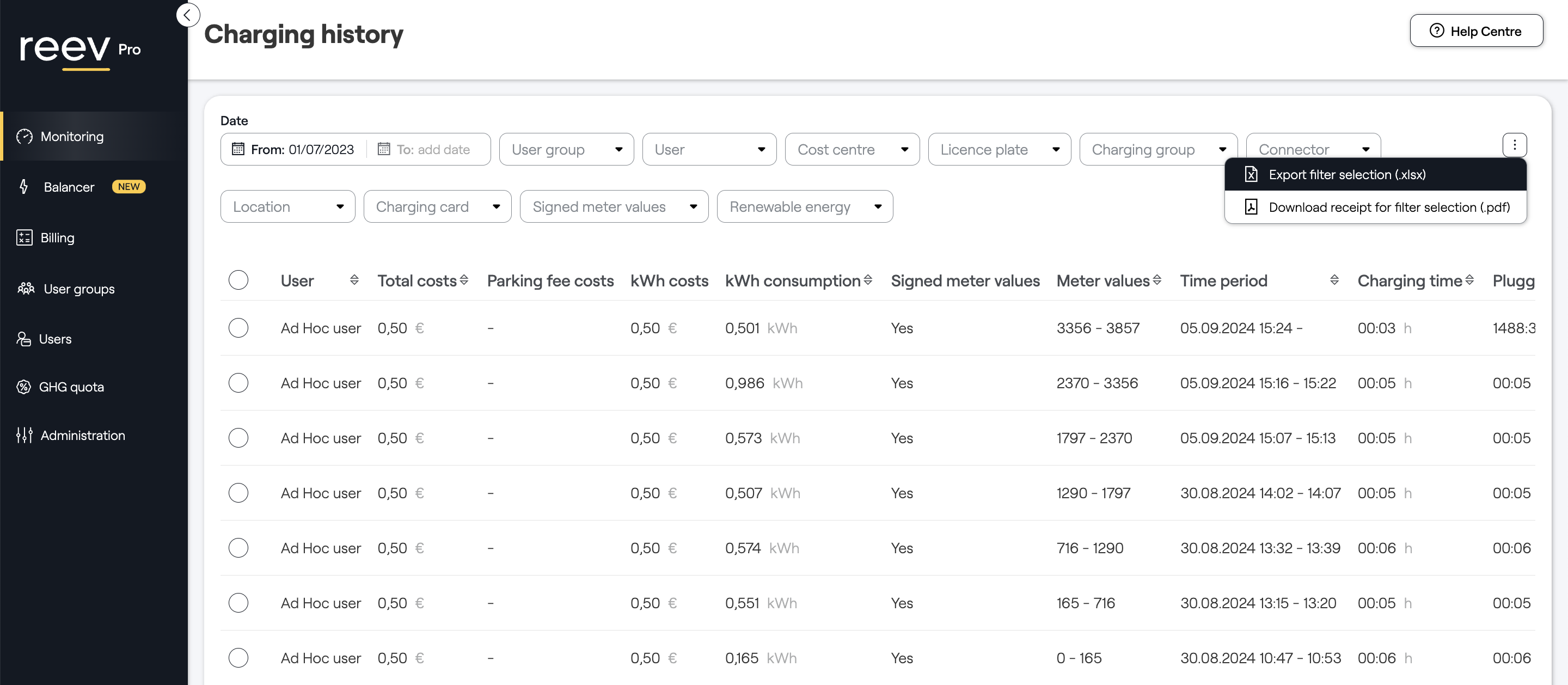Open the Balancer section
This screenshot has width=1568, height=685.
click(69, 187)
